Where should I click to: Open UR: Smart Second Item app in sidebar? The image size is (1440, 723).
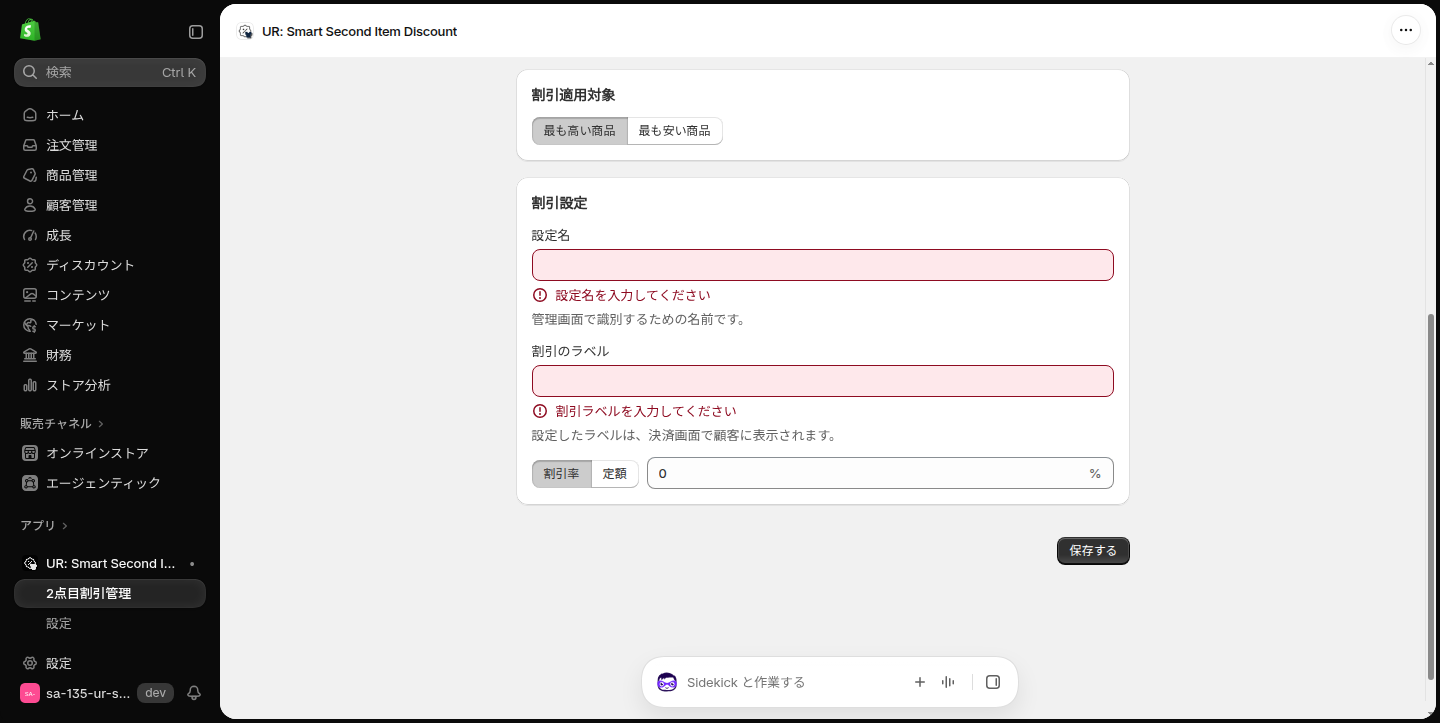(x=110, y=563)
